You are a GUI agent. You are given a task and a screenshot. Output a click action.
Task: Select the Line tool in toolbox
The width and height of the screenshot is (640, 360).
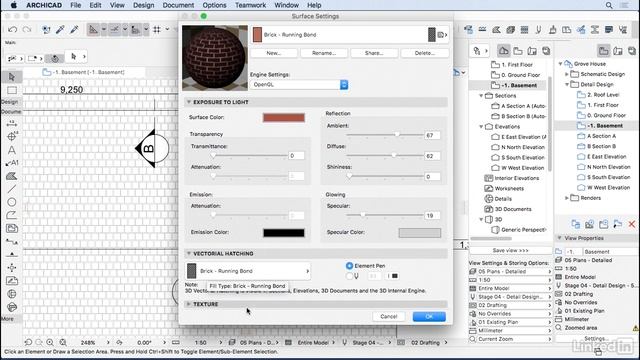(x=12, y=189)
